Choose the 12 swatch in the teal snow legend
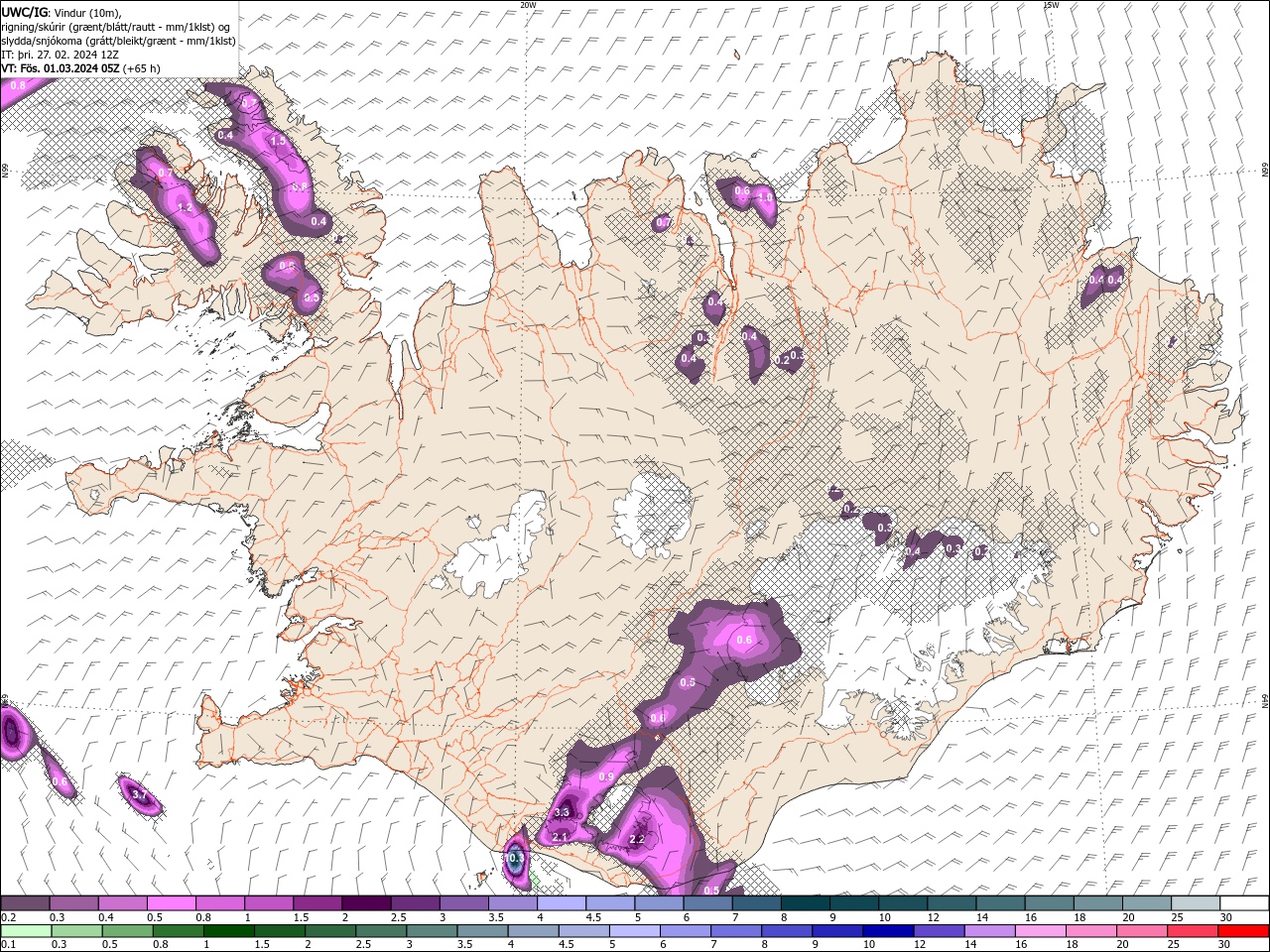Image resolution: width=1270 pixels, height=952 pixels. click(x=952, y=903)
